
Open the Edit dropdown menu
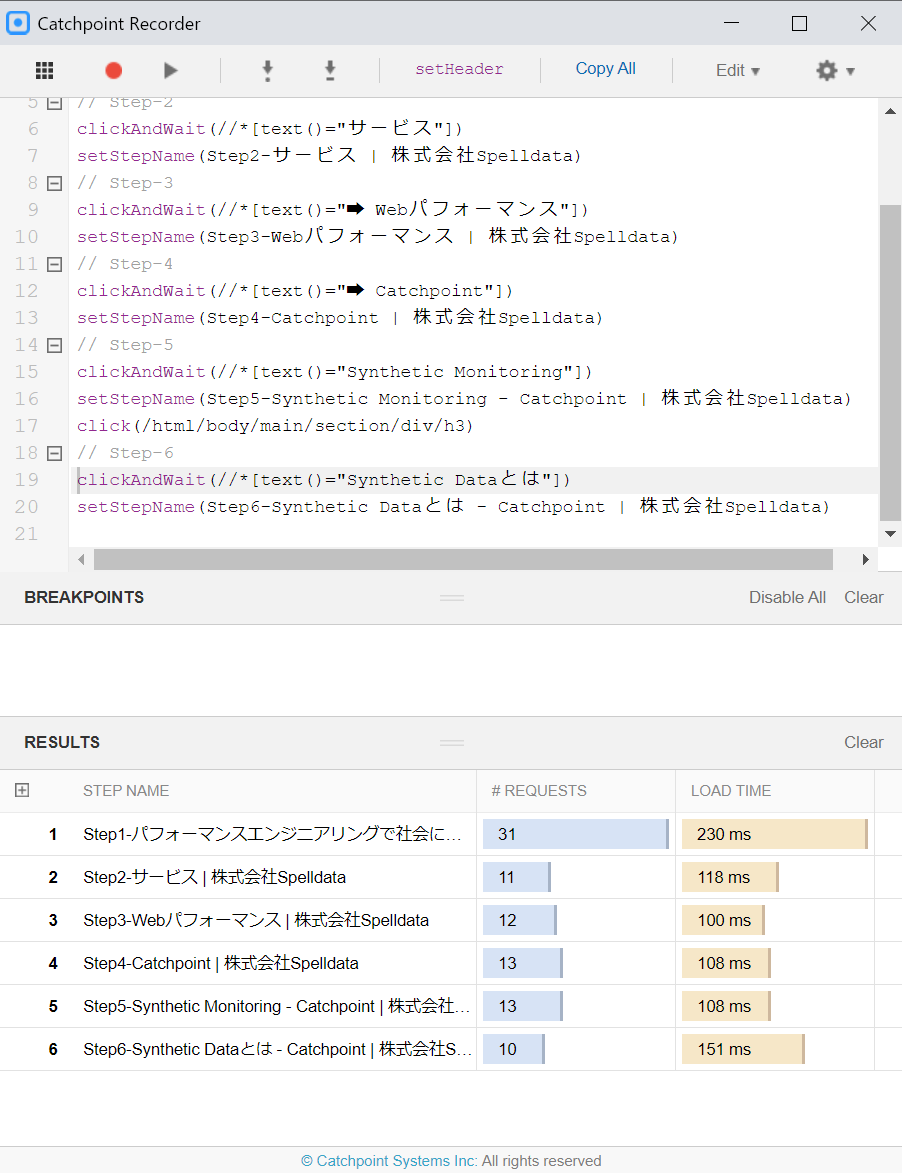pos(737,70)
